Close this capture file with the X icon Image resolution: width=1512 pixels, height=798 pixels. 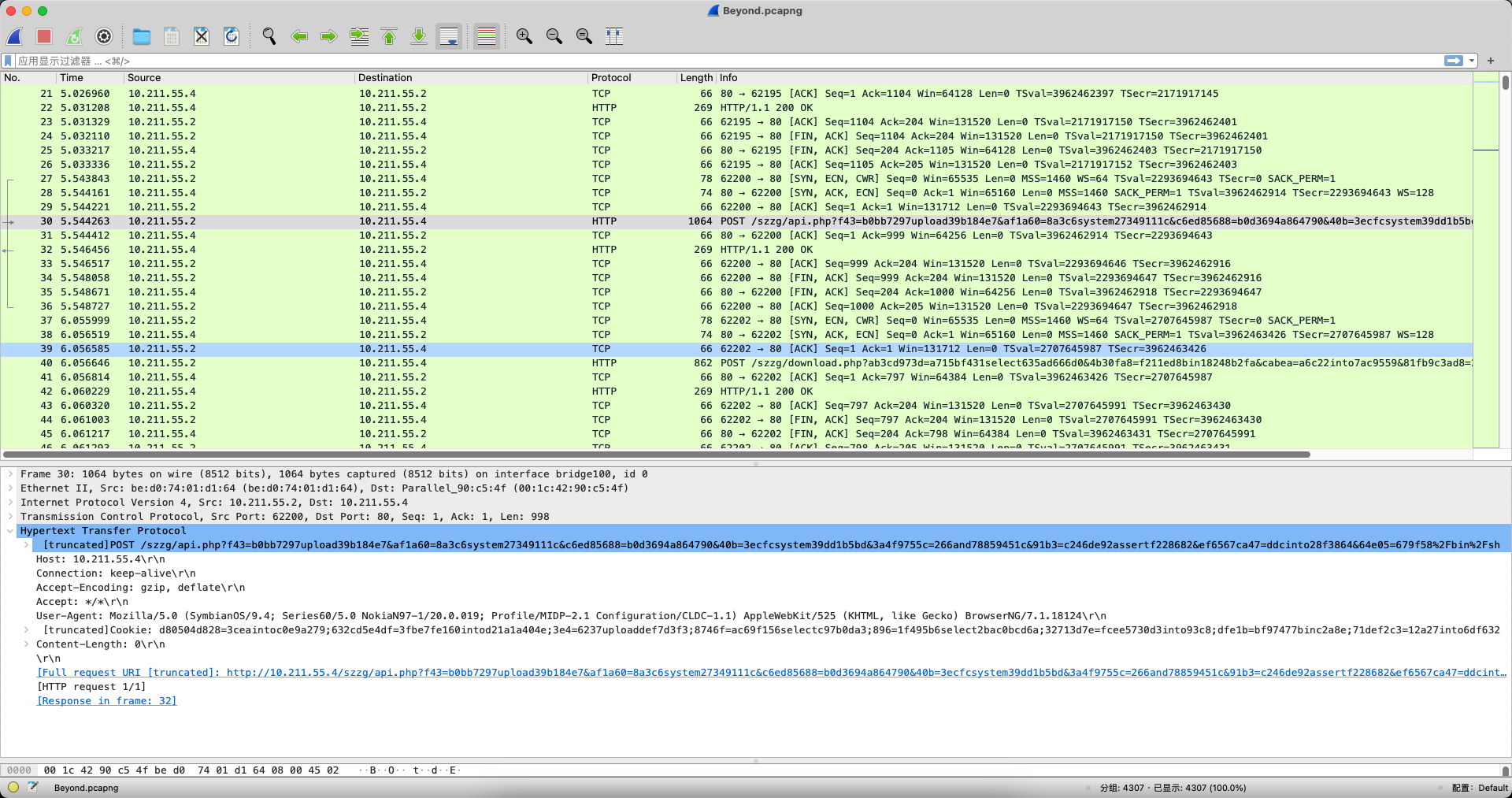click(x=202, y=36)
